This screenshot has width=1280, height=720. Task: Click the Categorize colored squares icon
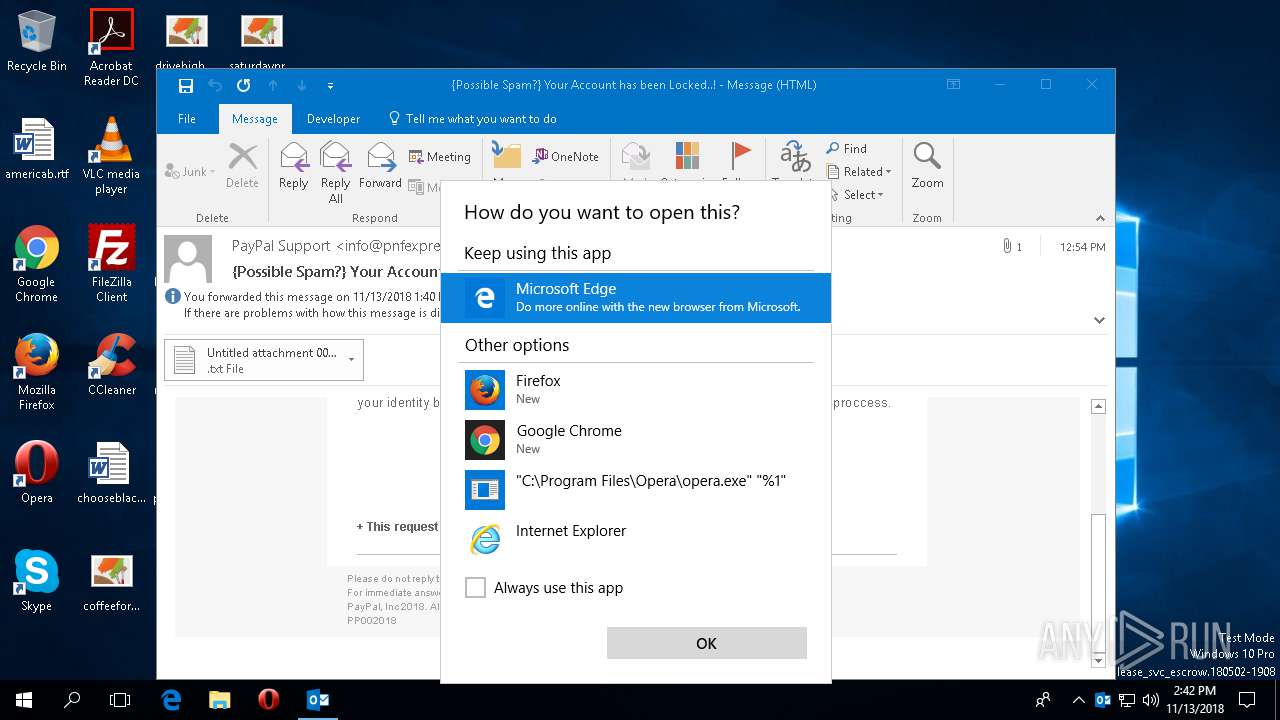pos(687,157)
